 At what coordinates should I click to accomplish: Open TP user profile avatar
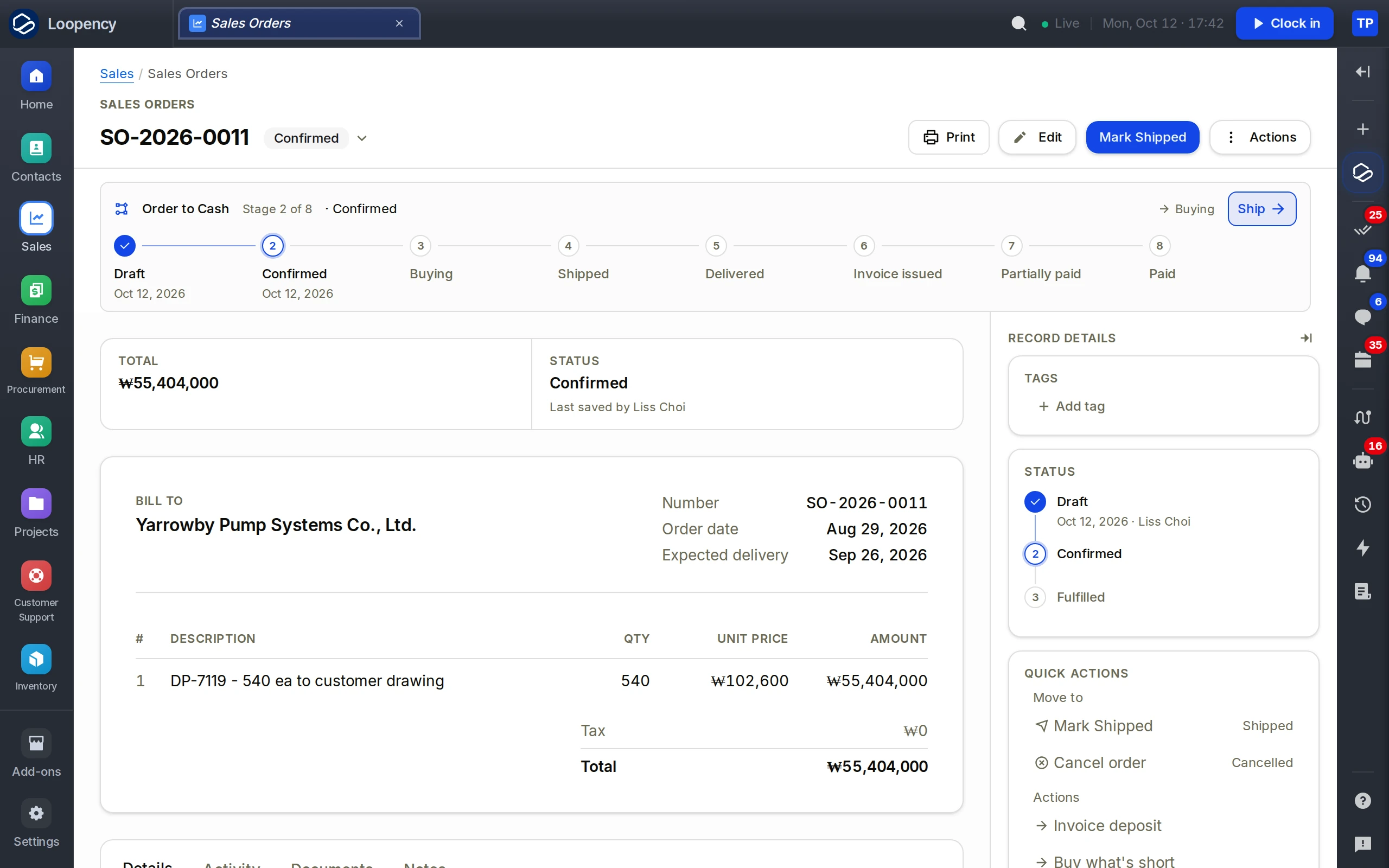coord(1365,23)
